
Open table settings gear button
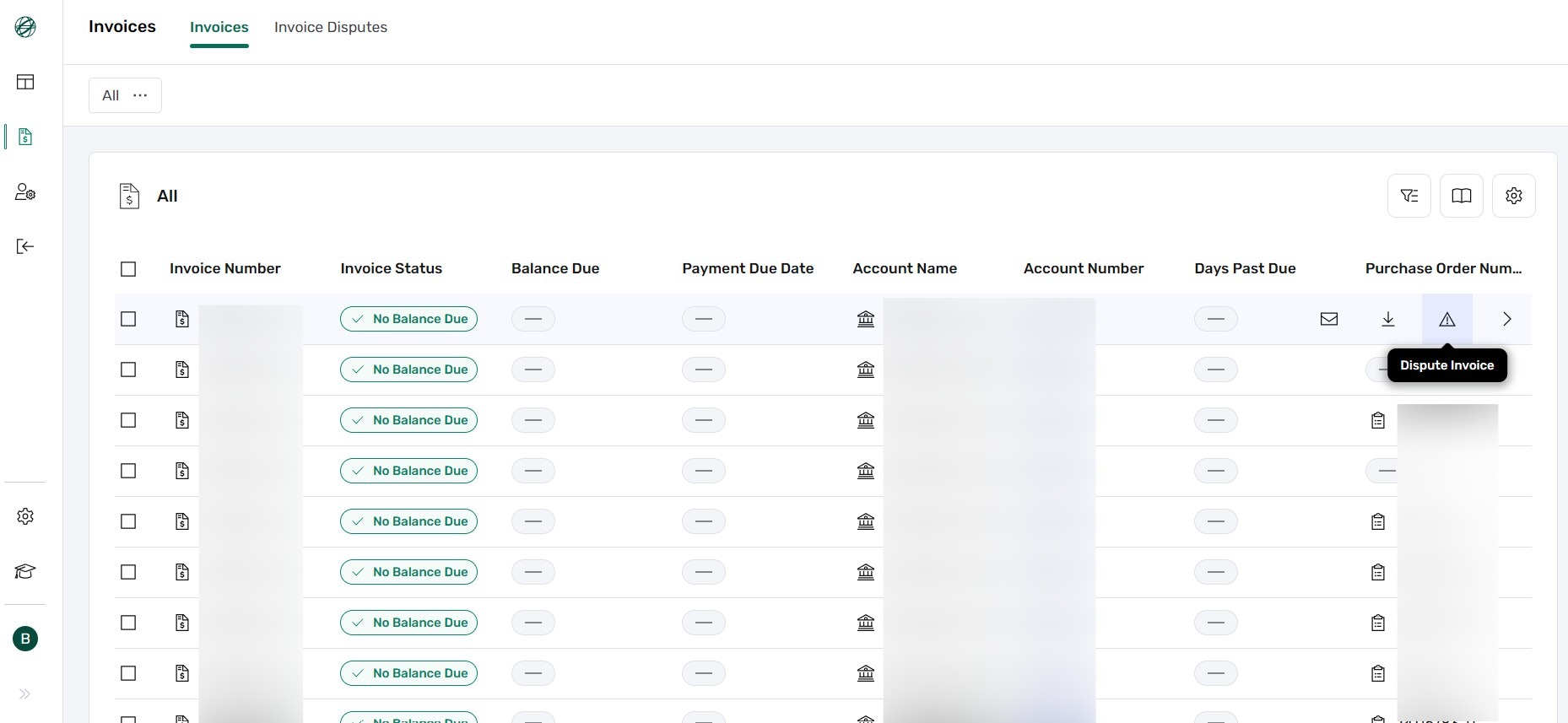point(1514,196)
